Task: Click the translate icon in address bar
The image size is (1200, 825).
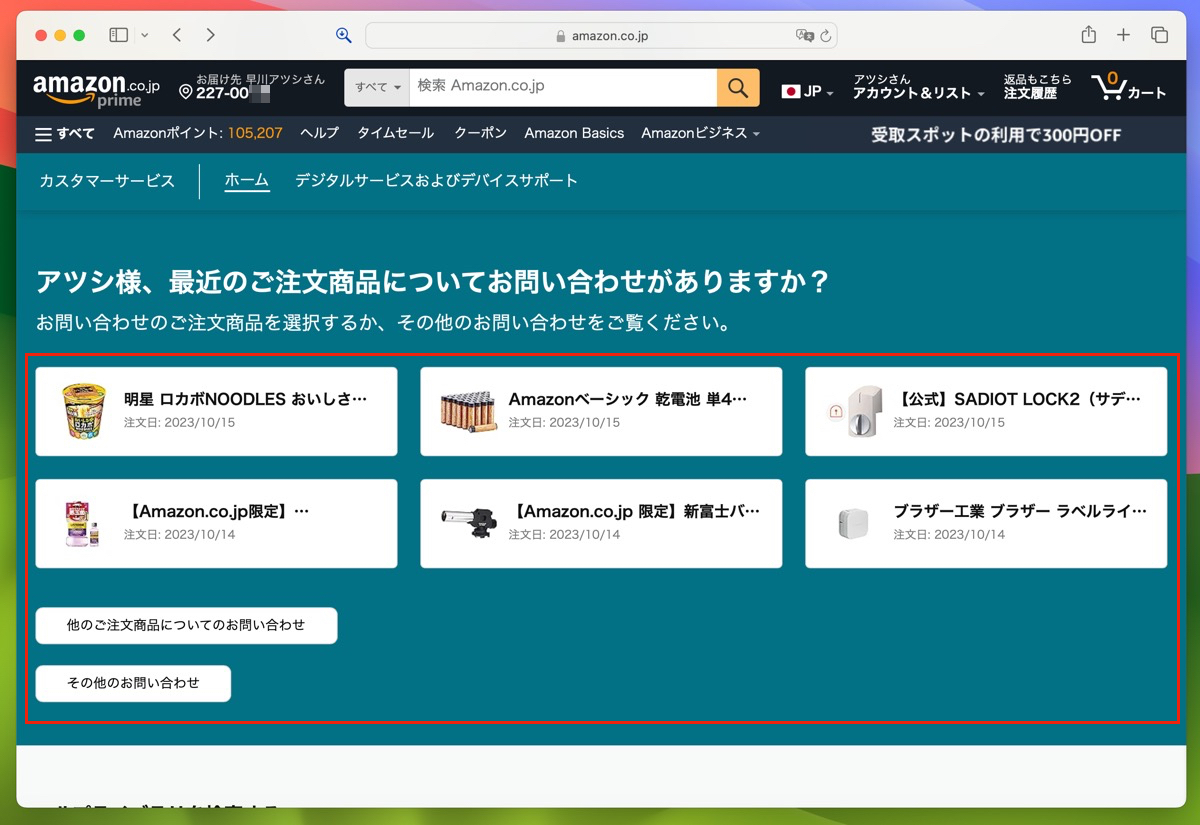Action: coord(804,36)
